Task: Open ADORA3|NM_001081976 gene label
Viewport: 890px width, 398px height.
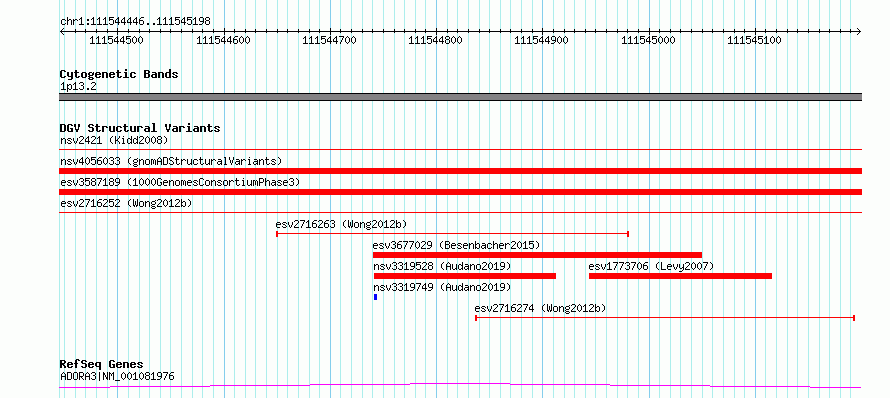Action: [x=117, y=376]
